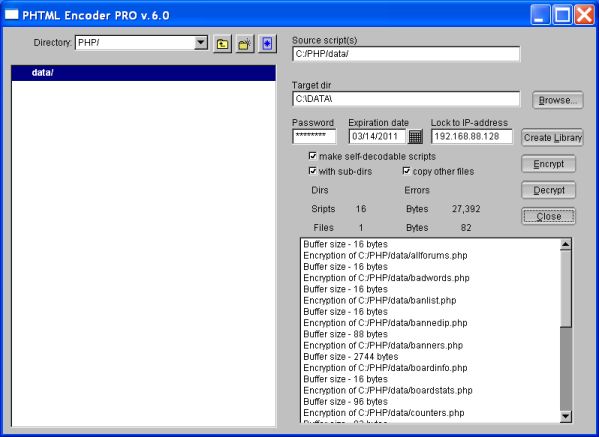Image resolution: width=599 pixels, height=437 pixels.
Task: Click the Files Bytes value 82
Action: tap(466, 228)
